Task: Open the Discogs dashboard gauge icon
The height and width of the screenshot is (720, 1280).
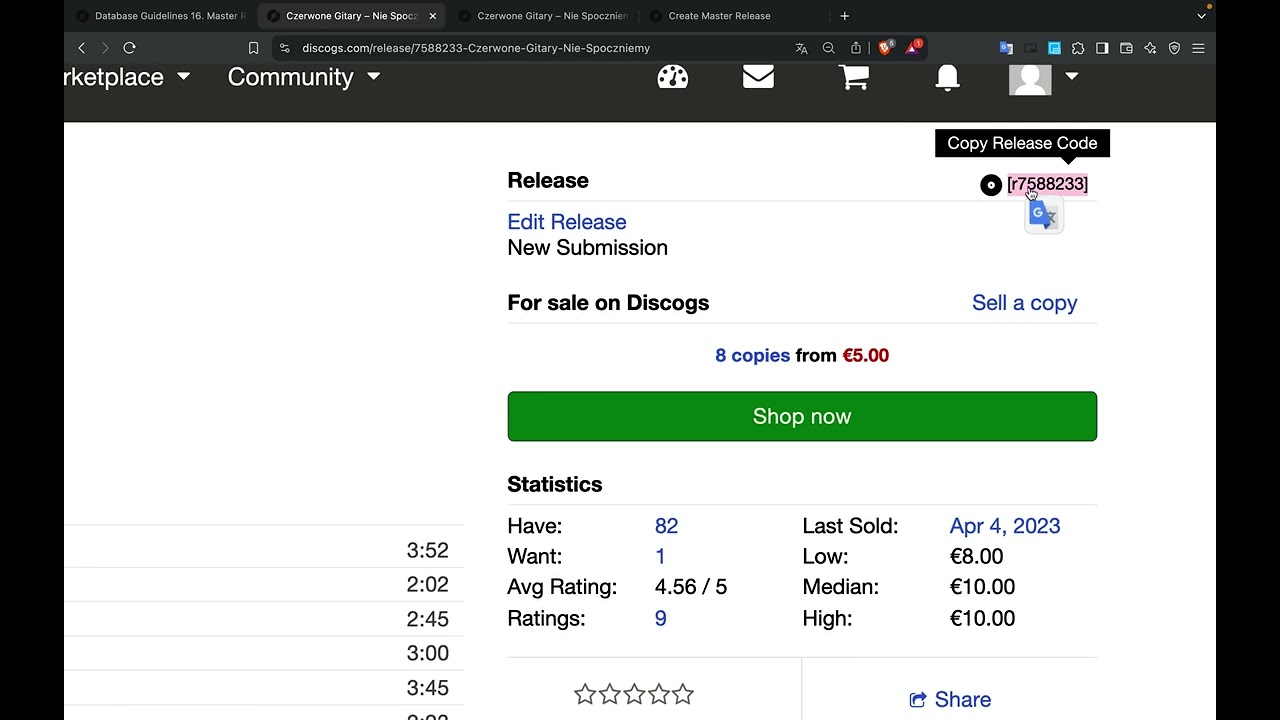Action: (x=673, y=77)
